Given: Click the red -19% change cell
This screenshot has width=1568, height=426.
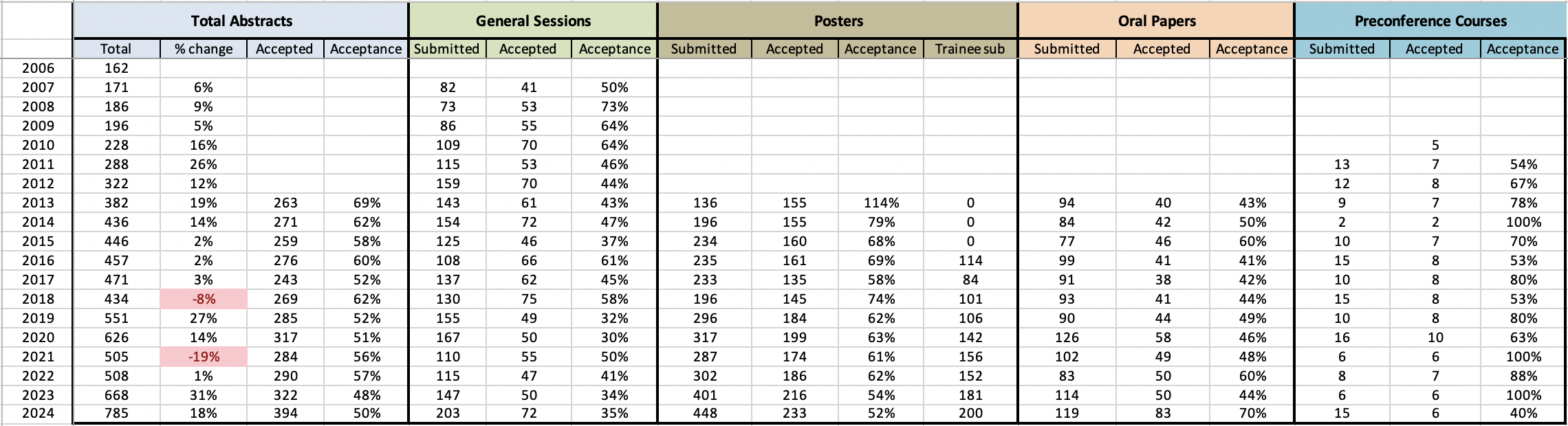Looking at the screenshot, I should (x=204, y=357).
